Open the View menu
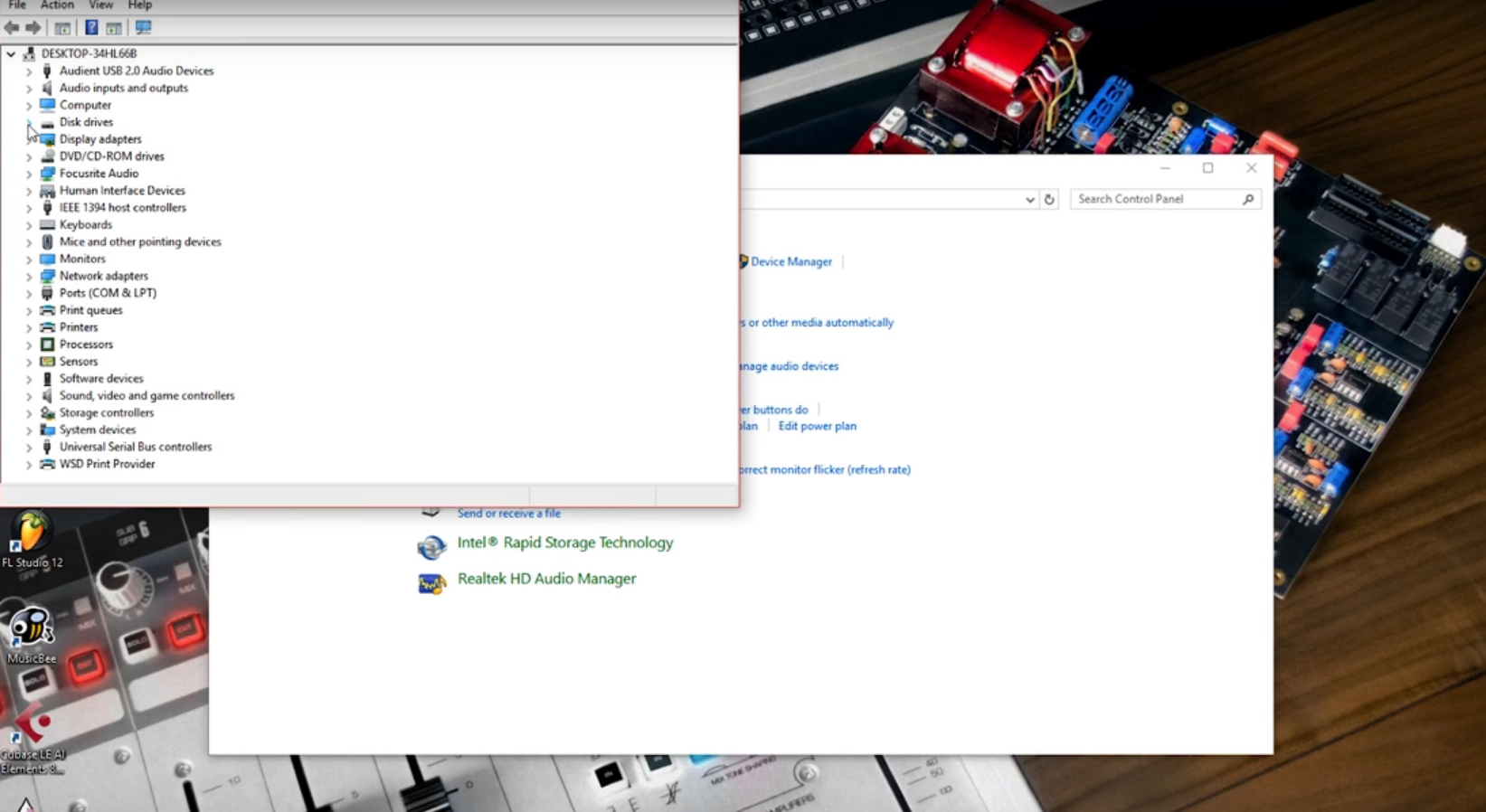The width and height of the screenshot is (1486, 812). click(101, 5)
